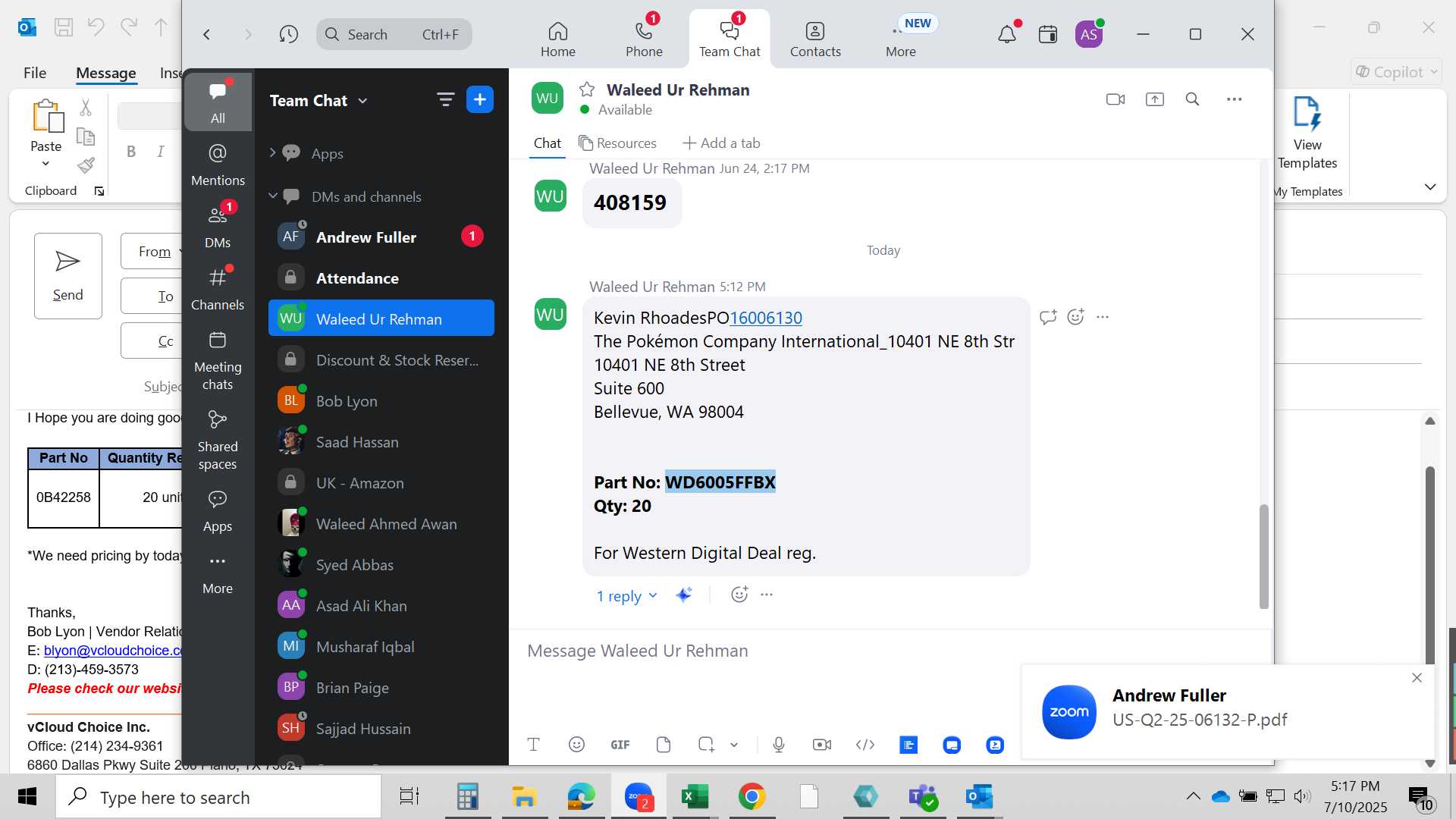The width and height of the screenshot is (1456, 819).
Task: Open the Musharaf Iqbal chat
Action: (381, 646)
